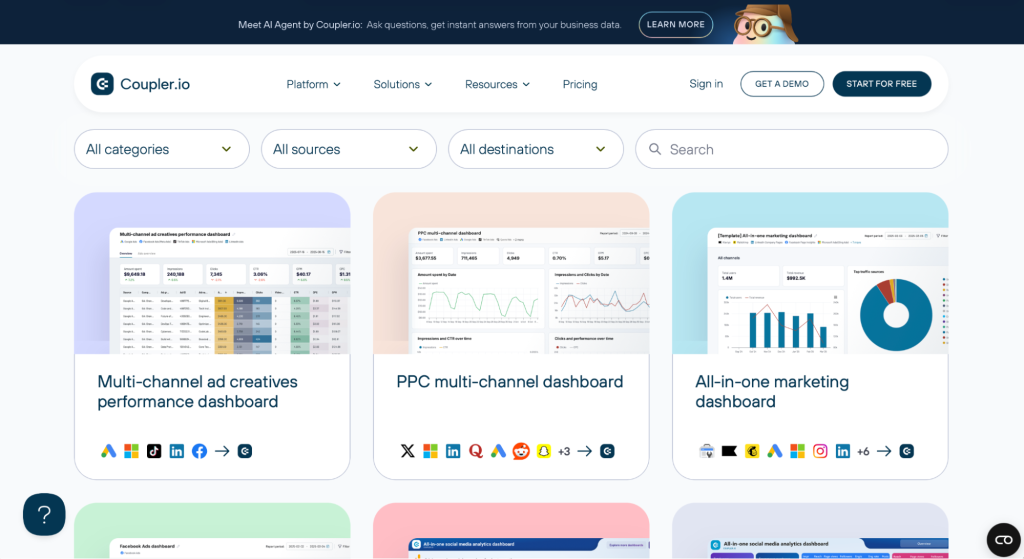Click the Learn More banner button
1024x559 pixels.
click(675, 24)
